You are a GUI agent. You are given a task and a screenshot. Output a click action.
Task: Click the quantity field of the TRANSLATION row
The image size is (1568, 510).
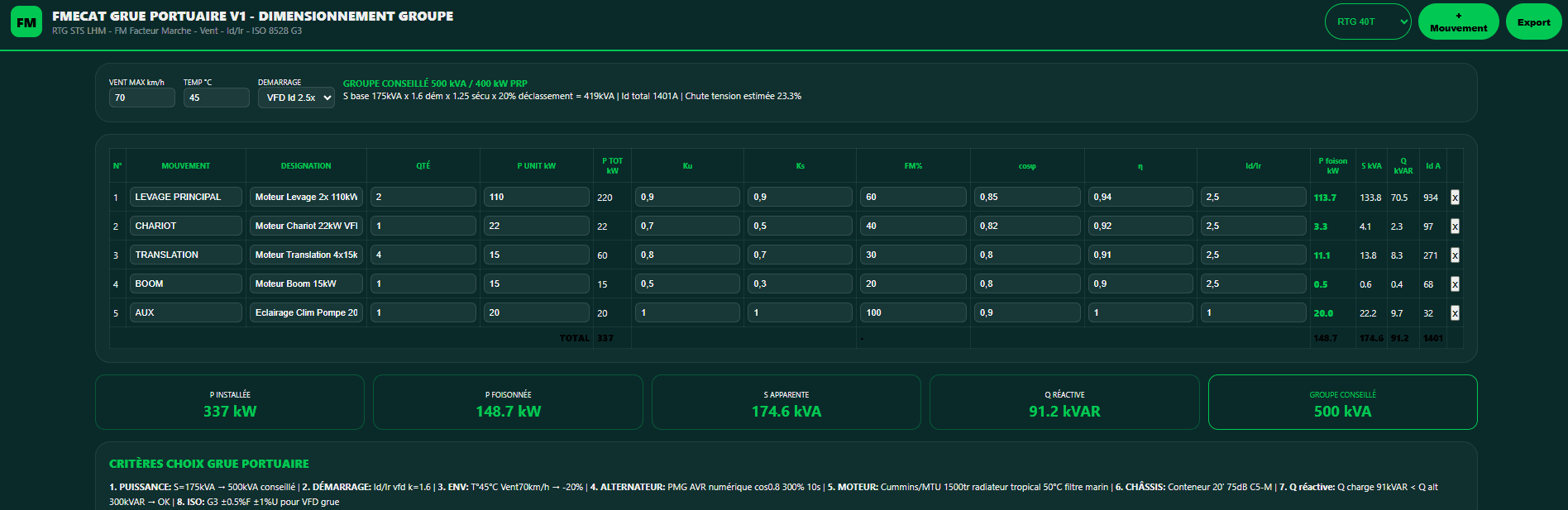click(423, 255)
